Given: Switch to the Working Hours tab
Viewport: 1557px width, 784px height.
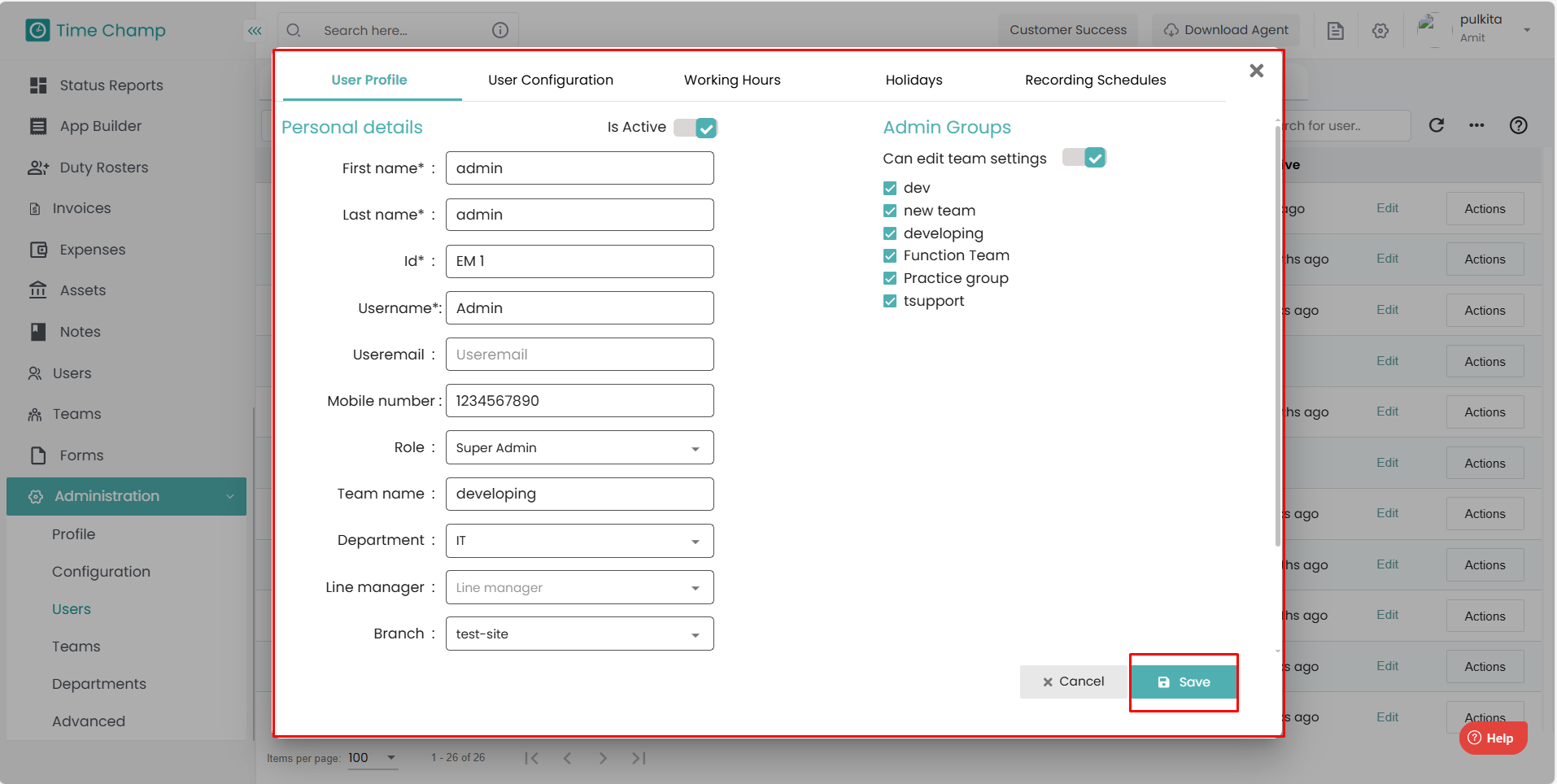Looking at the screenshot, I should click(732, 80).
